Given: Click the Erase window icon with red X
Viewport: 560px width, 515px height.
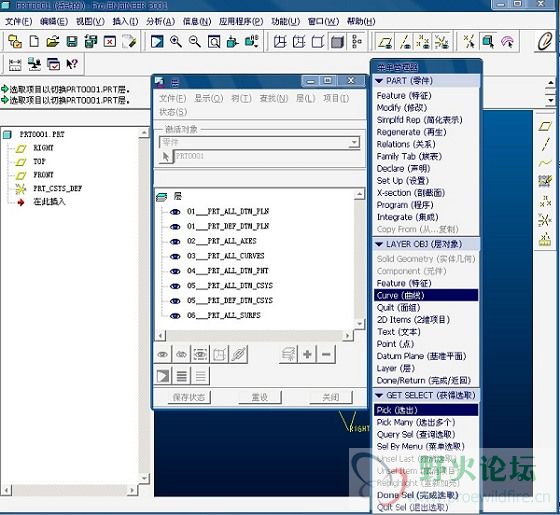Looking at the screenshot, I should [110, 42].
